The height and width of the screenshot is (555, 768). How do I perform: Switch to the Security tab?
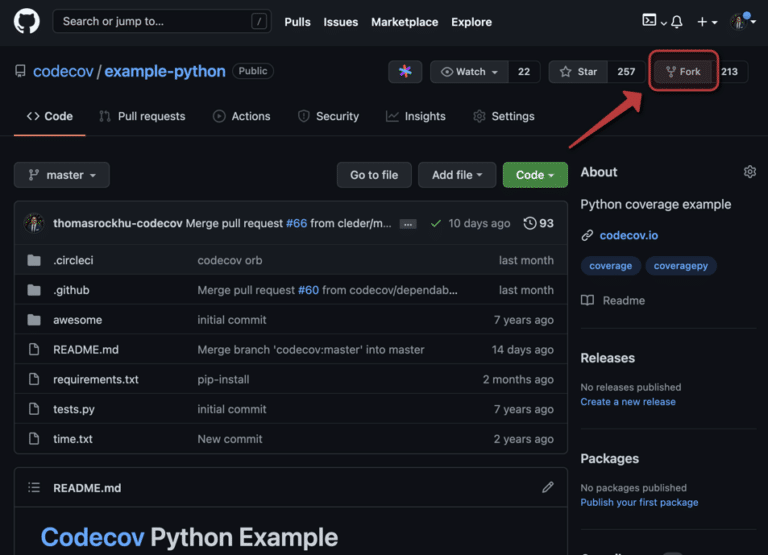pyautogui.click(x=328, y=116)
